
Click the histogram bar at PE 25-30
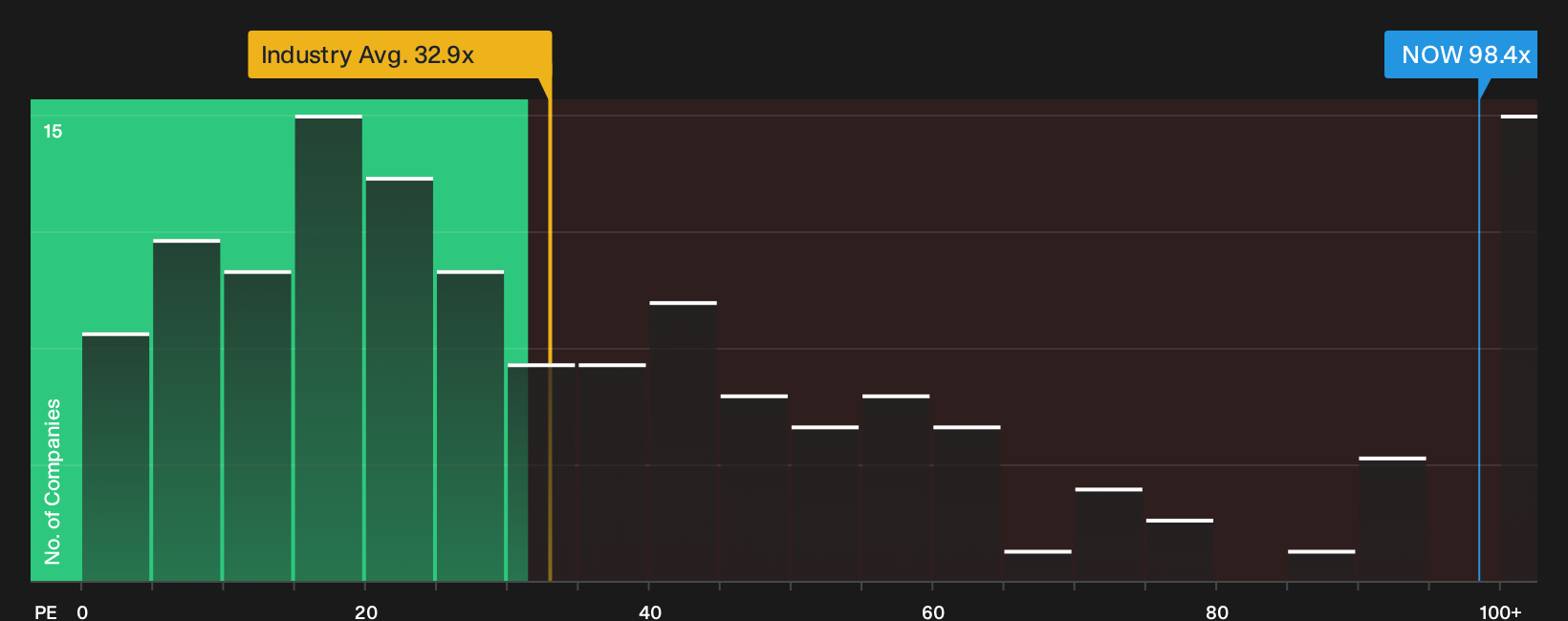tap(470, 426)
